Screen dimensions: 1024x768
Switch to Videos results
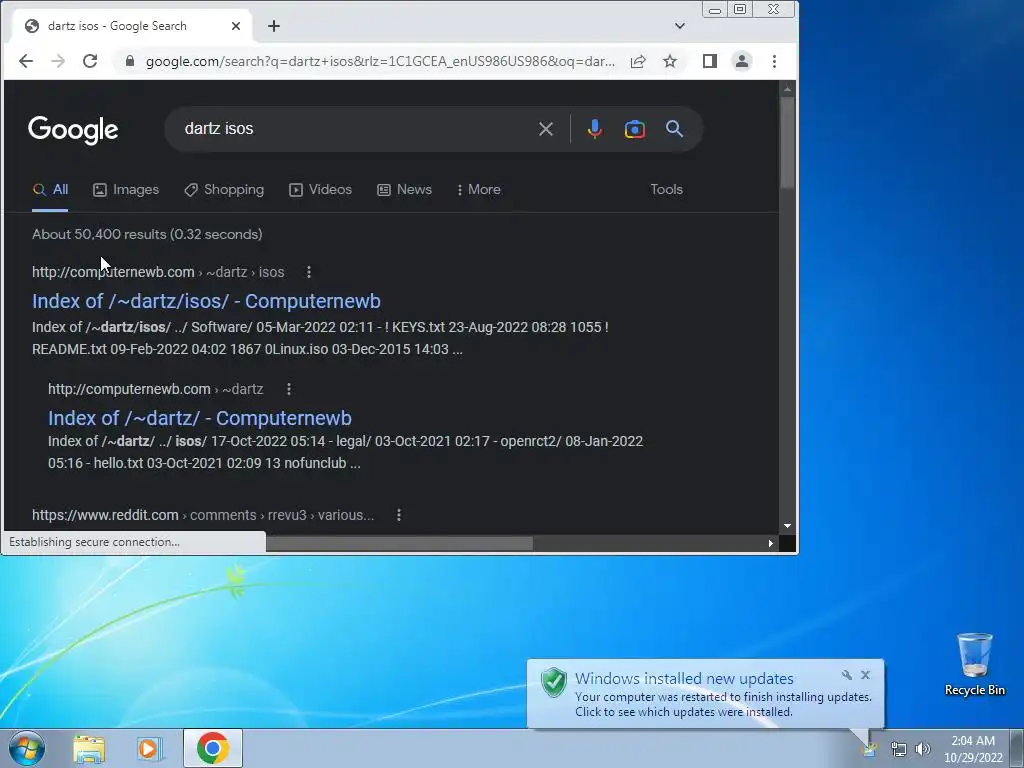tap(320, 189)
